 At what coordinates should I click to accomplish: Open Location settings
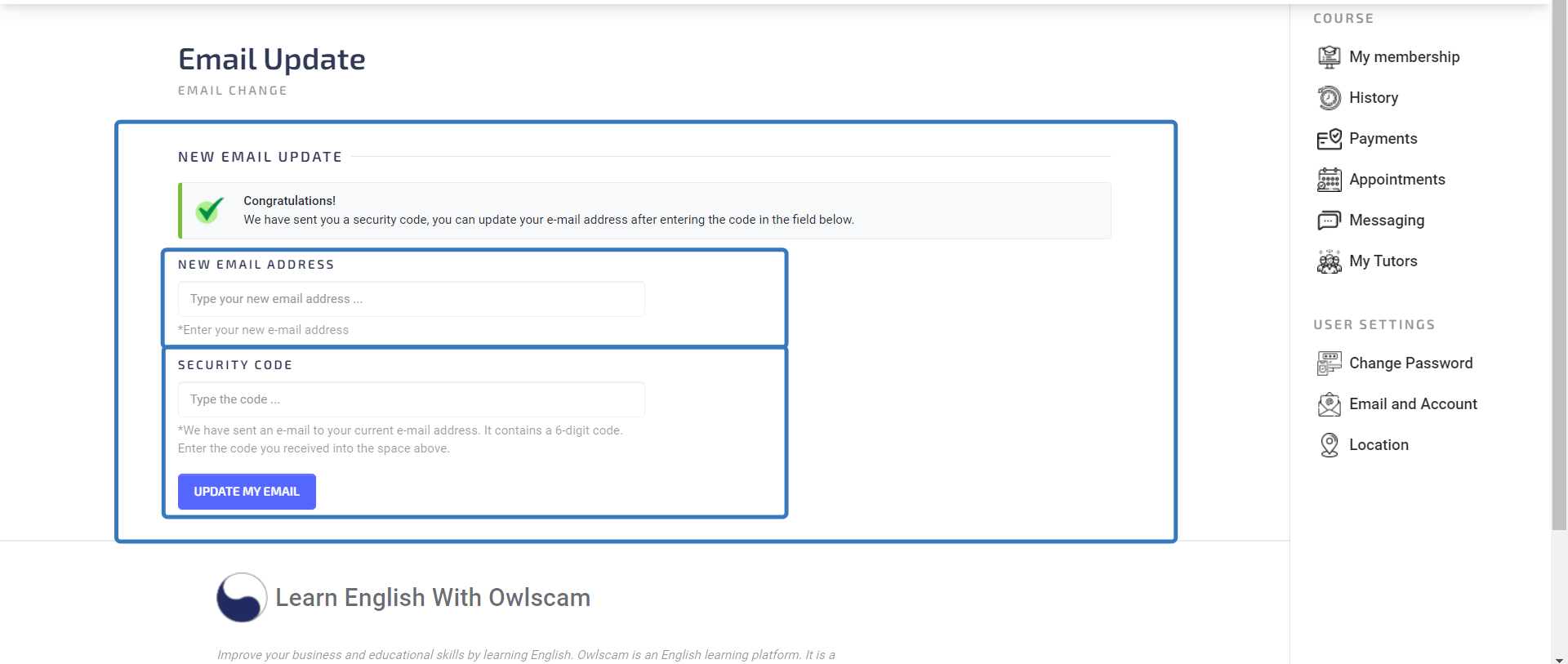click(1379, 445)
